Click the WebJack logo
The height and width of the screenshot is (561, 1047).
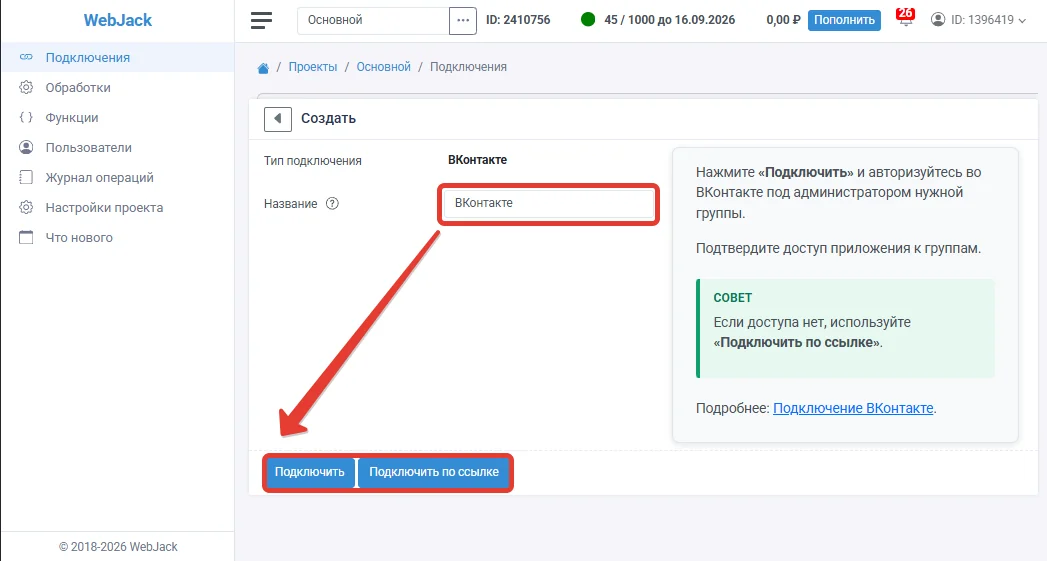pos(118,20)
